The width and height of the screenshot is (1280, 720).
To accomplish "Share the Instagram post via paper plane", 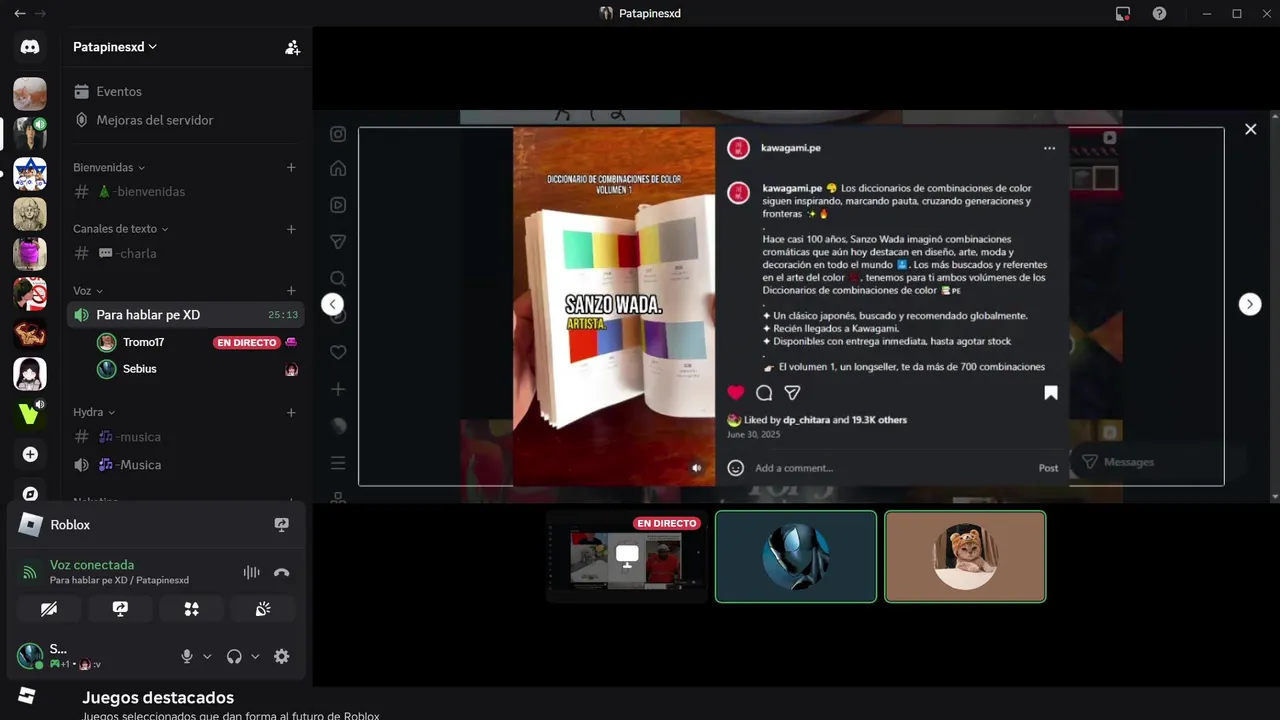I will [792, 393].
